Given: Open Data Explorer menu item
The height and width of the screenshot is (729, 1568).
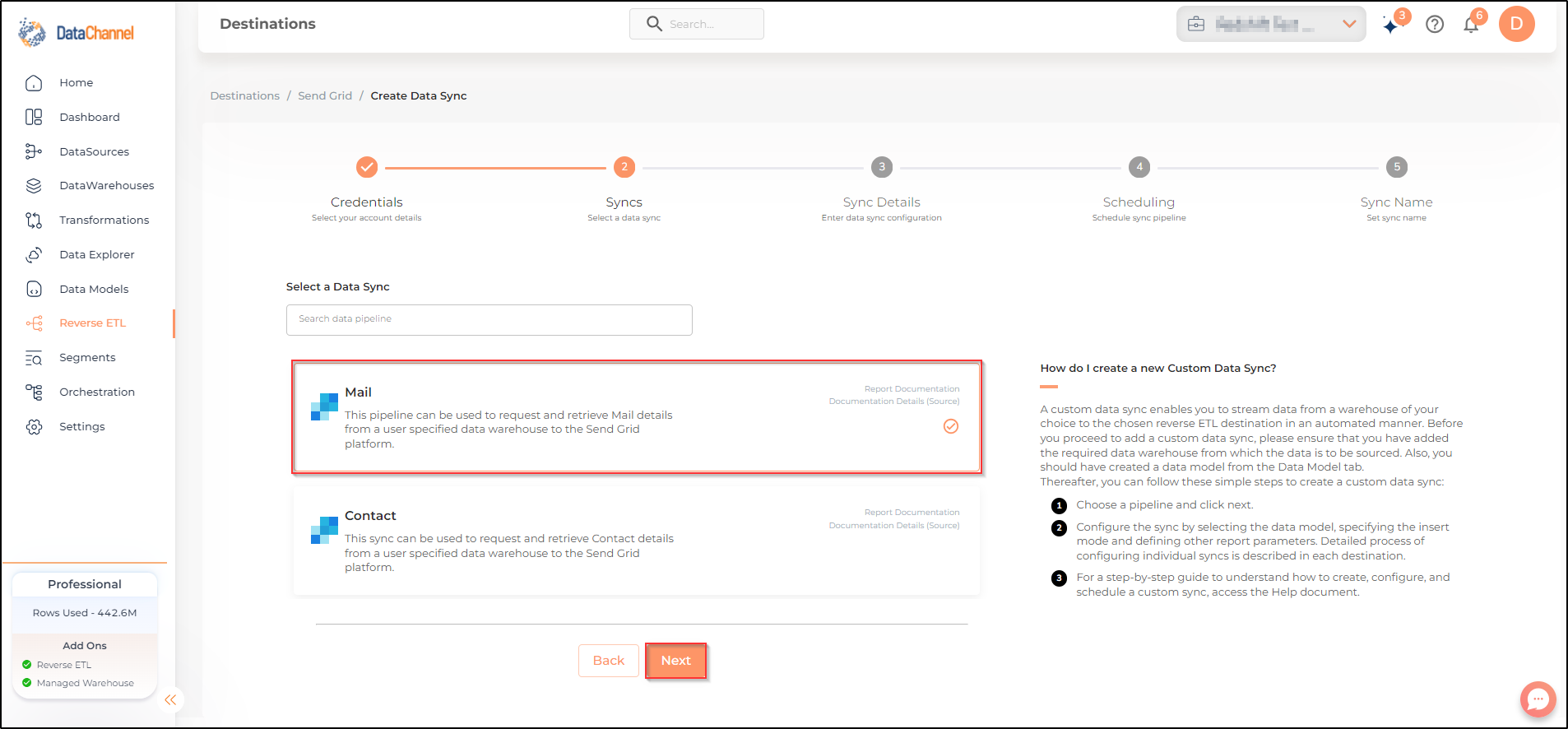Looking at the screenshot, I should [x=97, y=254].
